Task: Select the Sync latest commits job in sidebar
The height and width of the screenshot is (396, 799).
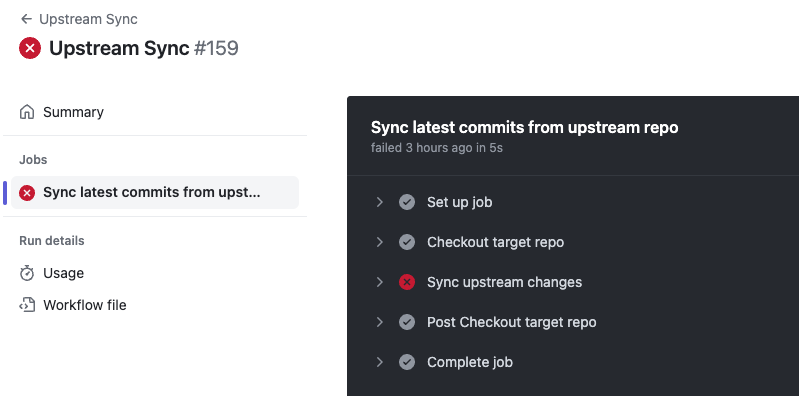Action: tap(155, 193)
